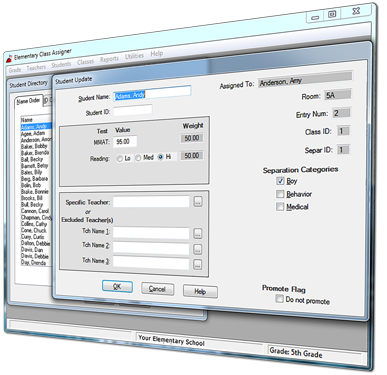The image size is (387, 375).
Task: Select the Hi reading radio button
Action: point(161,157)
